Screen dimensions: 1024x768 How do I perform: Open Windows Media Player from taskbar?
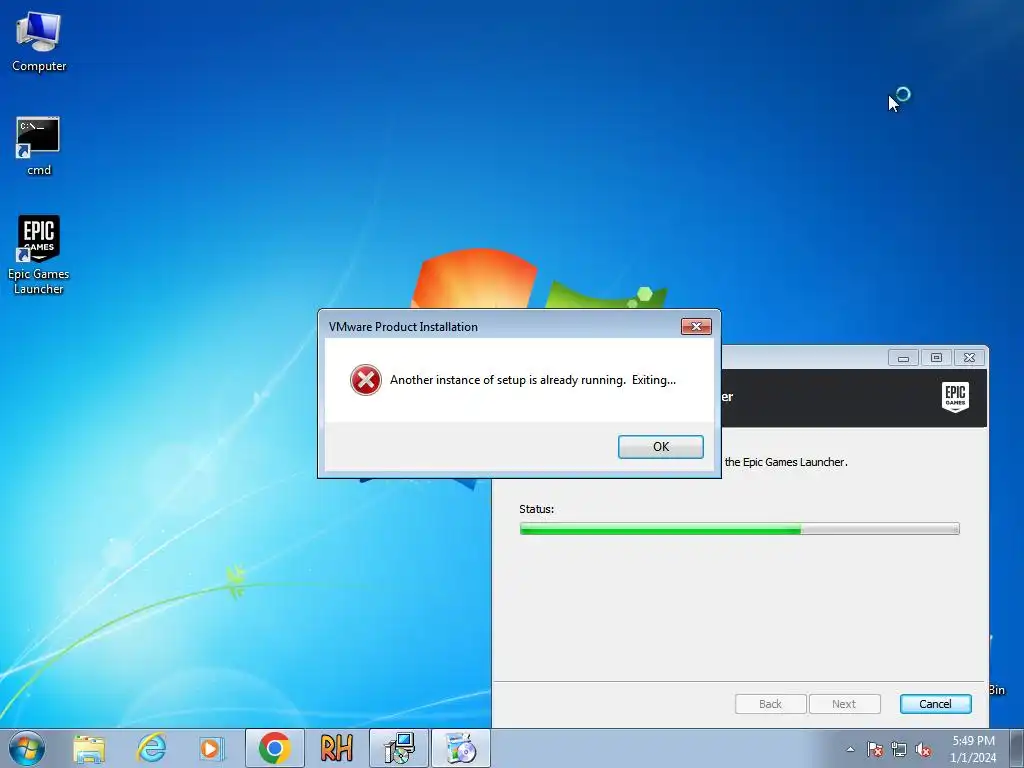[211, 748]
